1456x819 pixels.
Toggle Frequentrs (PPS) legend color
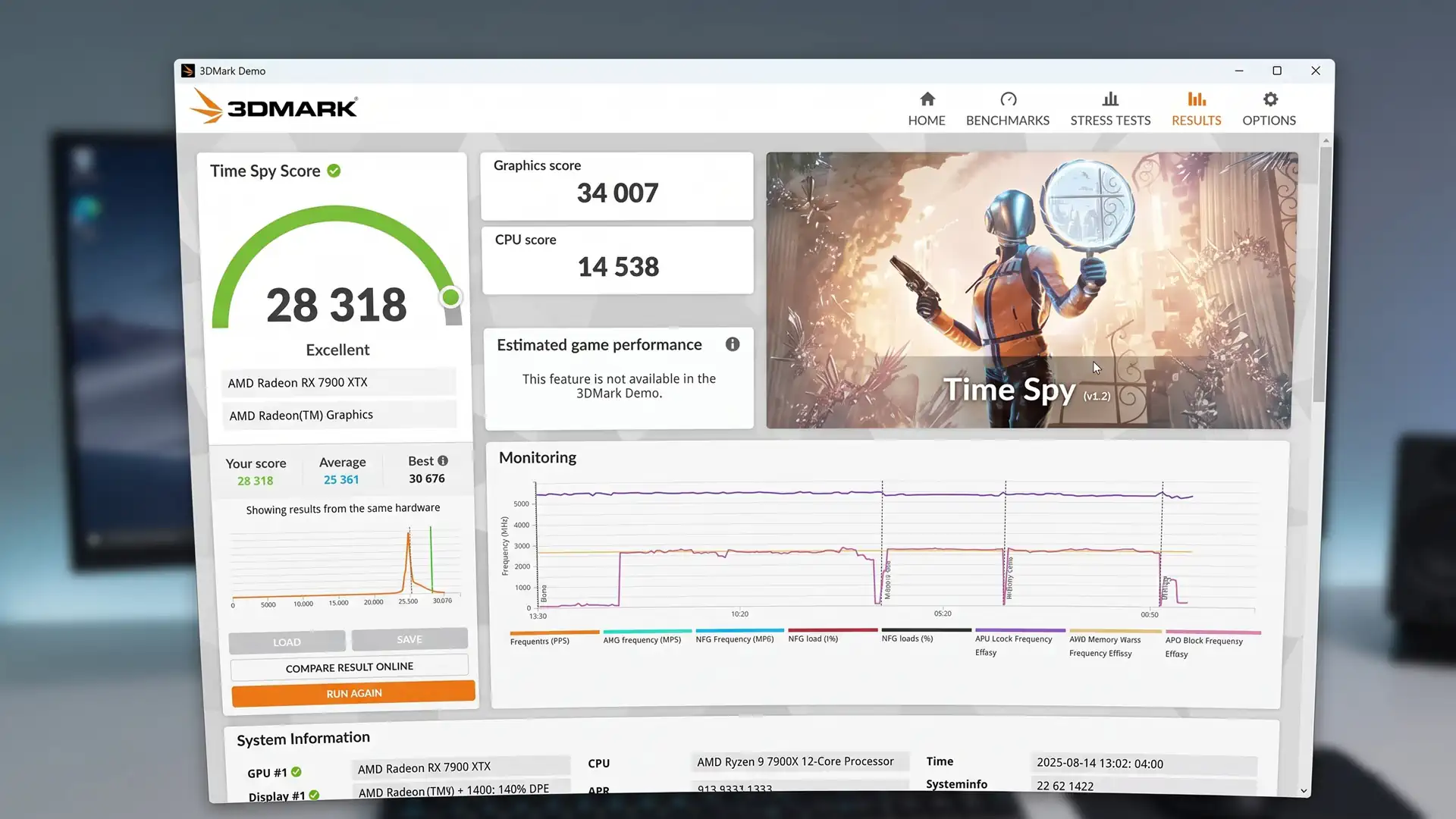pos(554,632)
